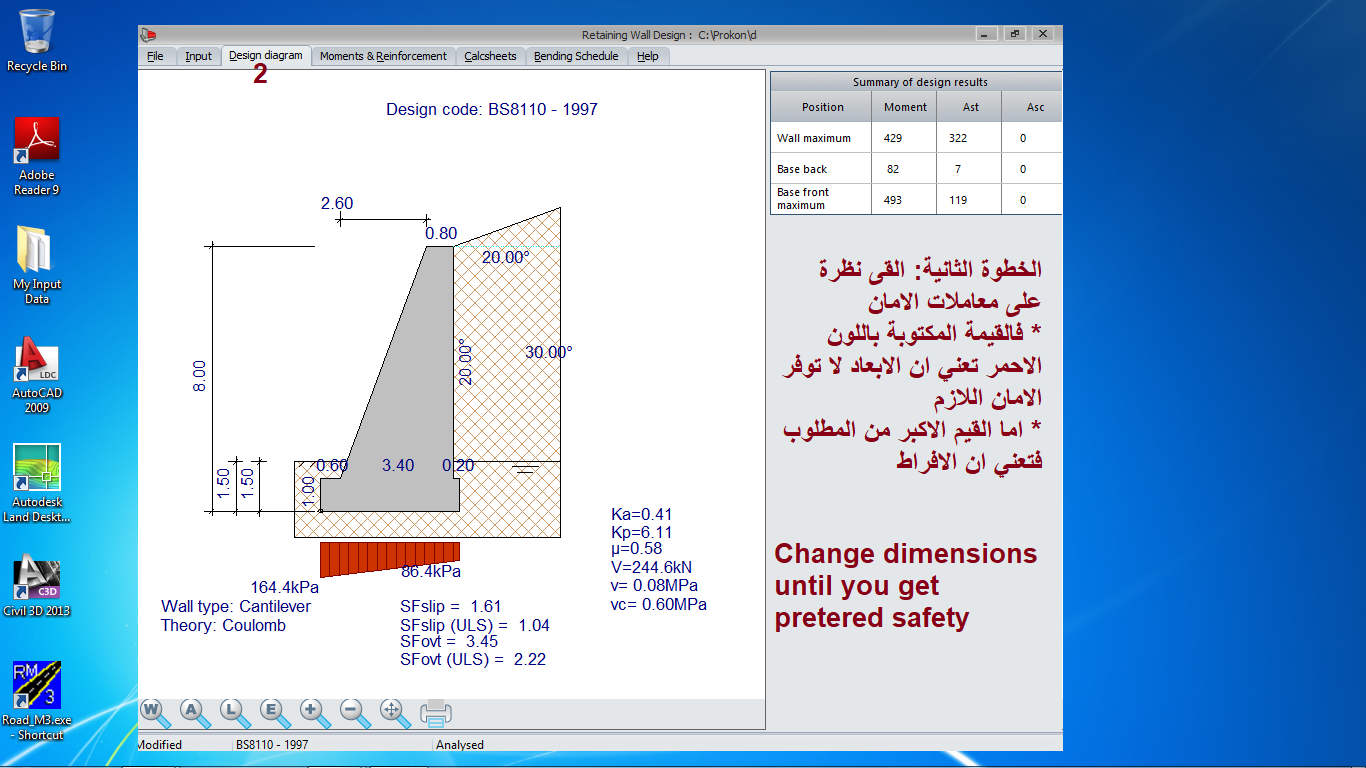Activate the Pan tool

(x=392, y=710)
